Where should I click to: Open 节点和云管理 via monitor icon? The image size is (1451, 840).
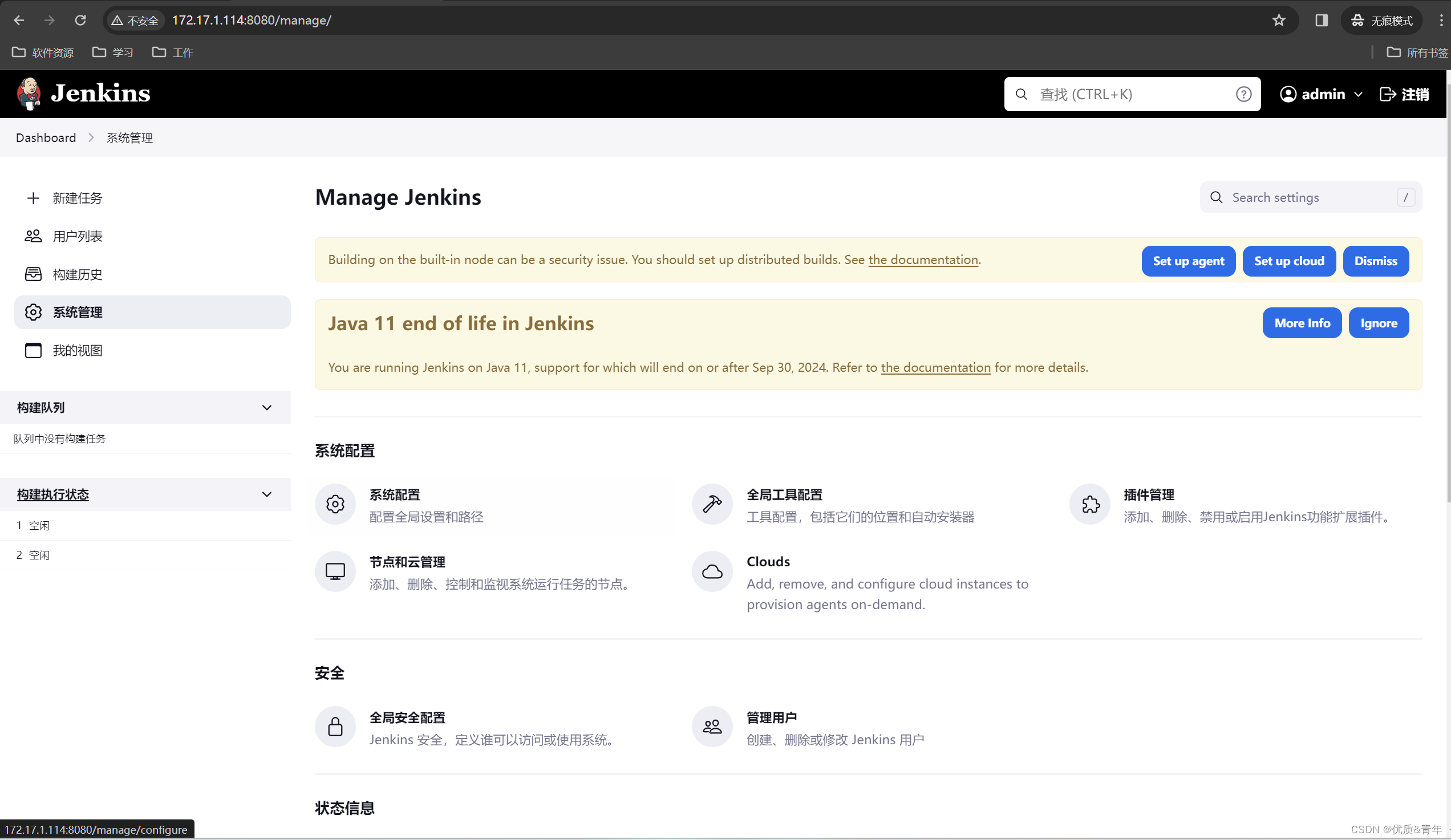(335, 571)
